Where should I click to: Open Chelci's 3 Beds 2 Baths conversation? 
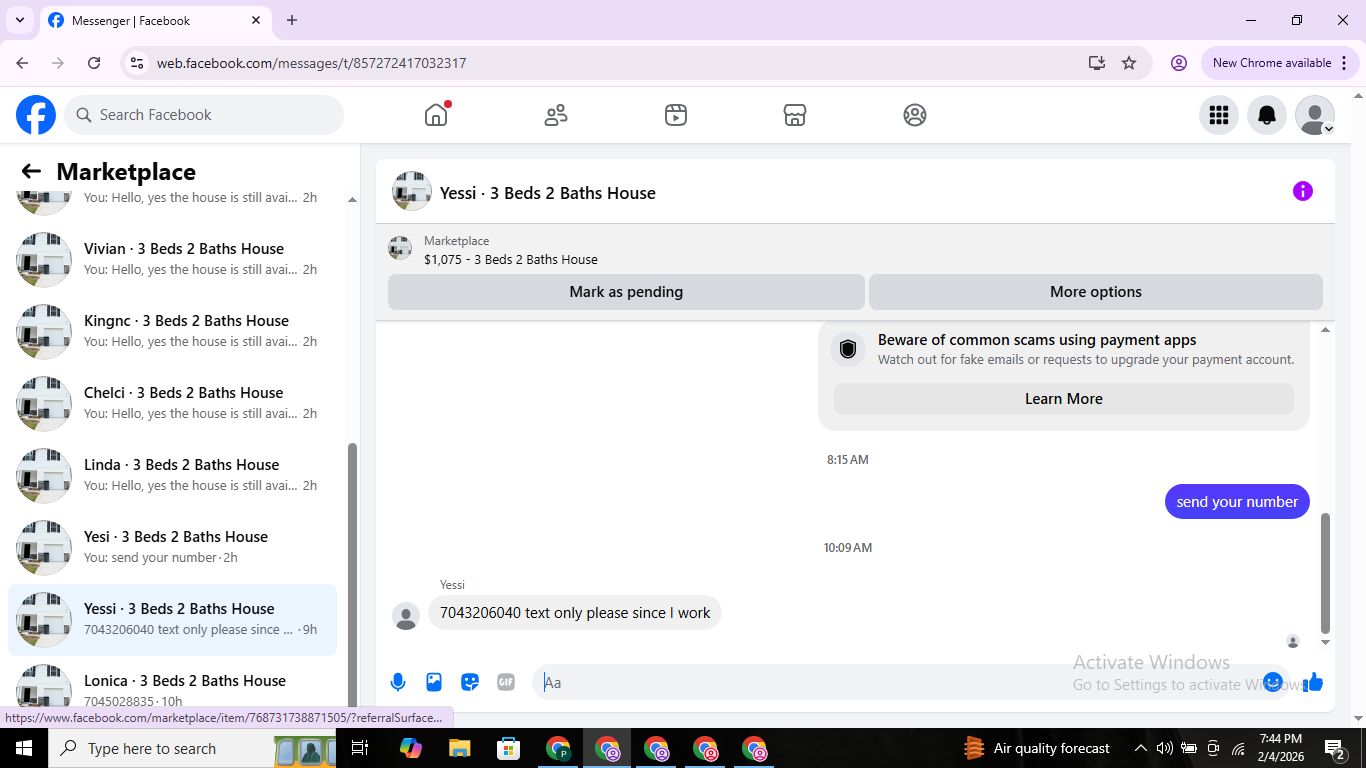click(x=172, y=404)
